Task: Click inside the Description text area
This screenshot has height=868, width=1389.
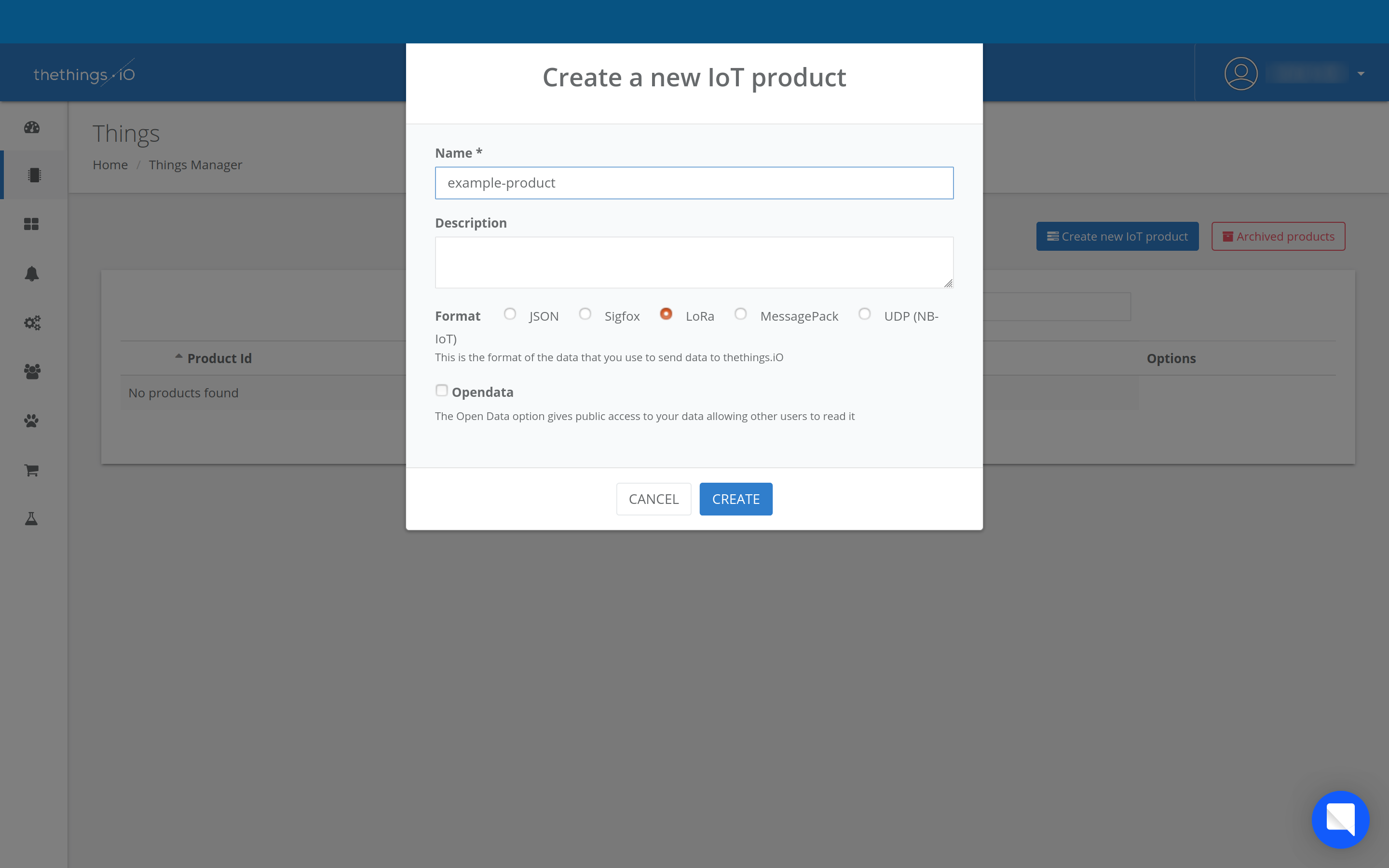Action: pos(694,262)
